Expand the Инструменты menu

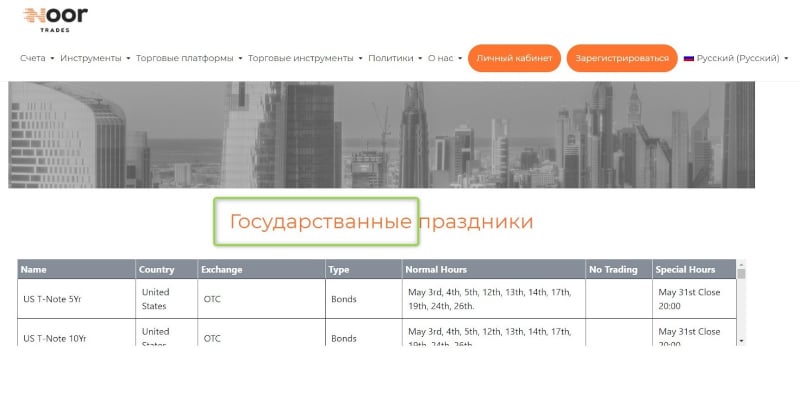[95, 58]
